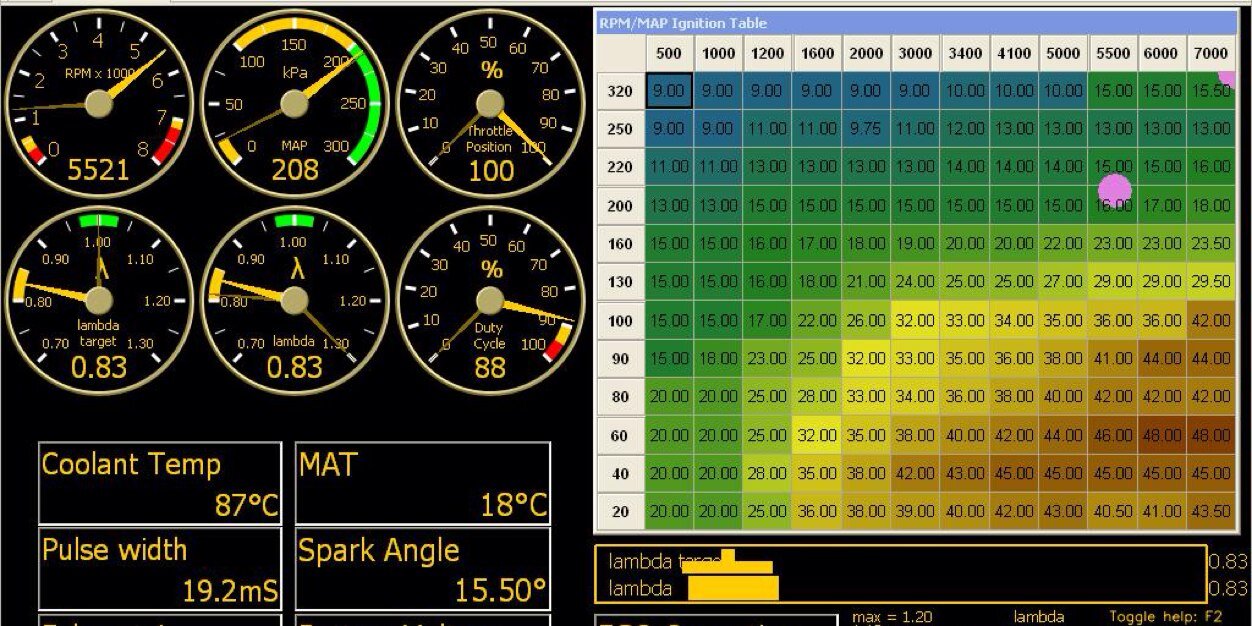The image size is (1252, 626).
Task: Select the 1200 RPM column header
Action: (767, 53)
